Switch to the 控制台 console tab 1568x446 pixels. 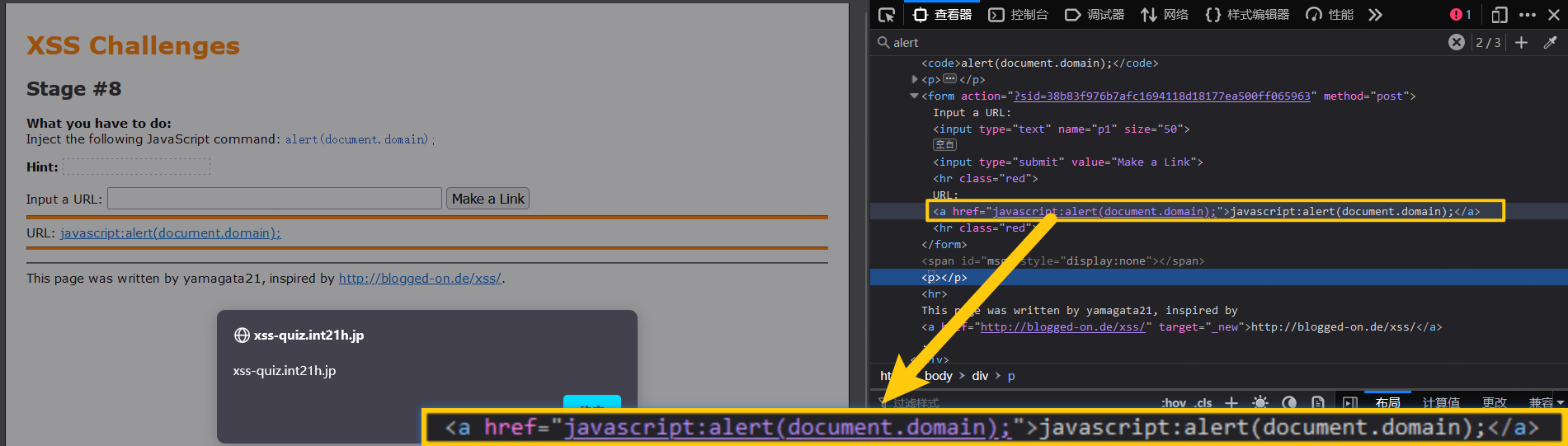tap(1019, 15)
